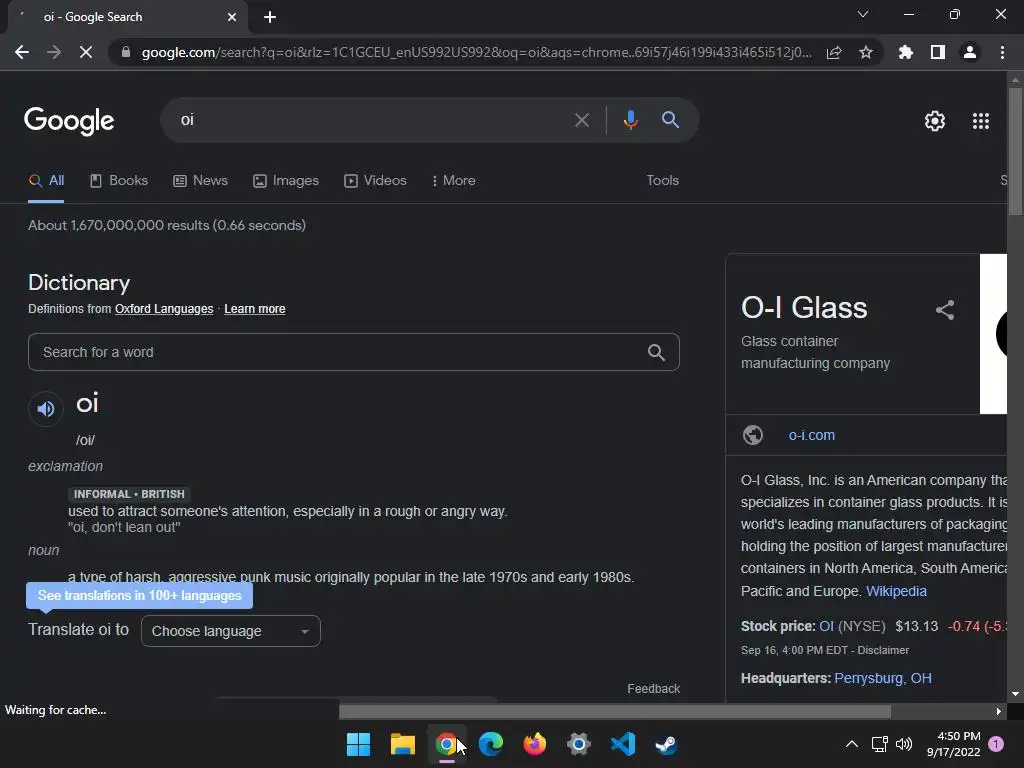1024x768 pixels.
Task: Open o-i.com website link
Action: pyautogui.click(x=811, y=436)
